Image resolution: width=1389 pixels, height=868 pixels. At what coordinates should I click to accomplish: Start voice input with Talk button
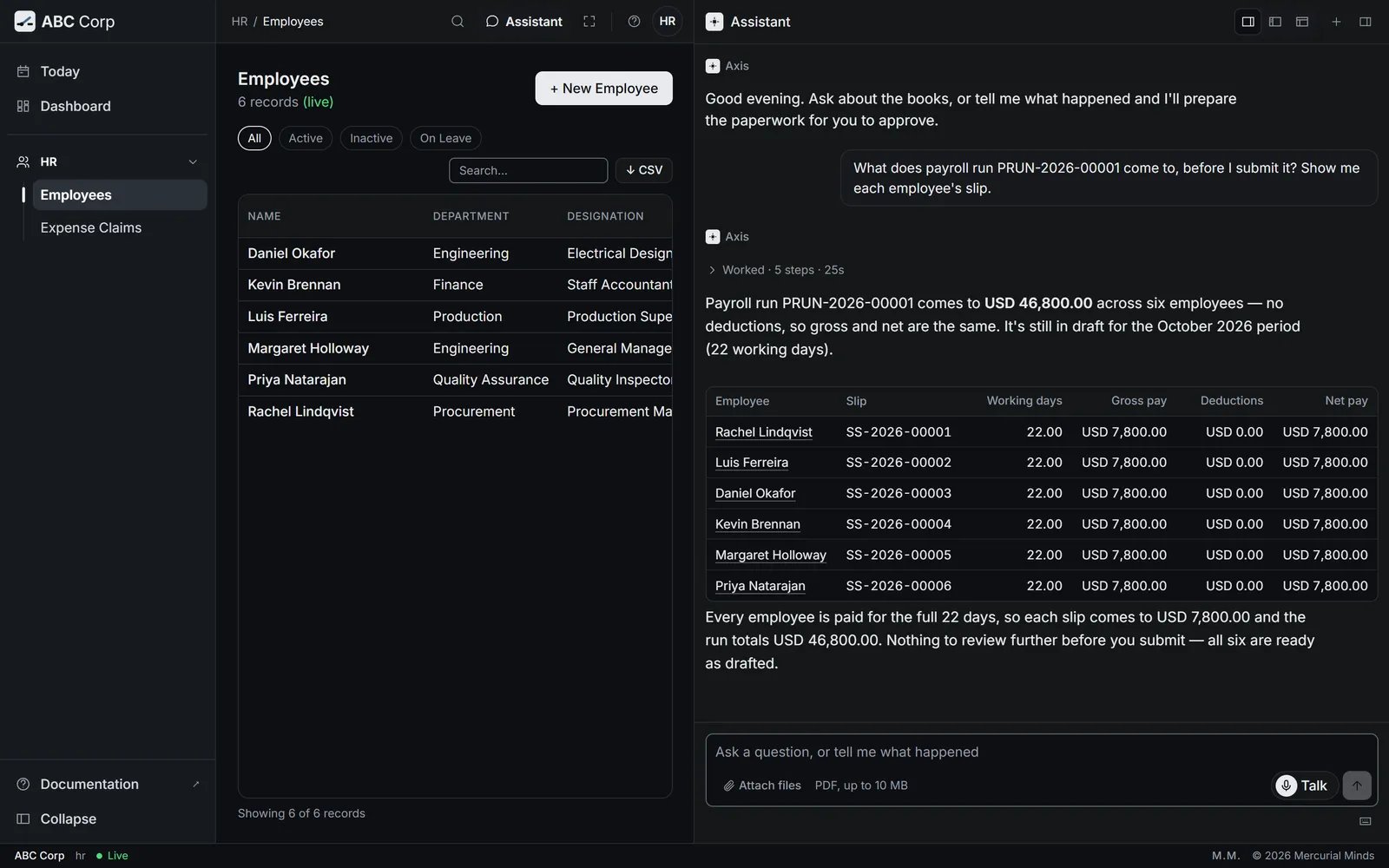(1304, 786)
